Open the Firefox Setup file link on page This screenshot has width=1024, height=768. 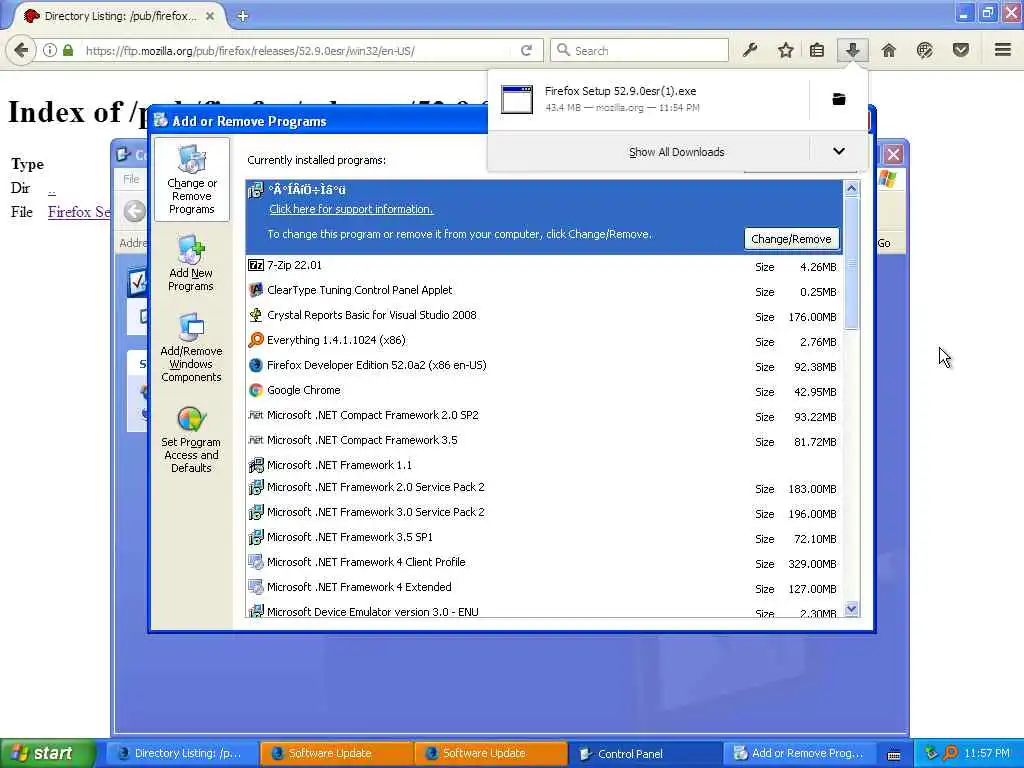click(79, 212)
